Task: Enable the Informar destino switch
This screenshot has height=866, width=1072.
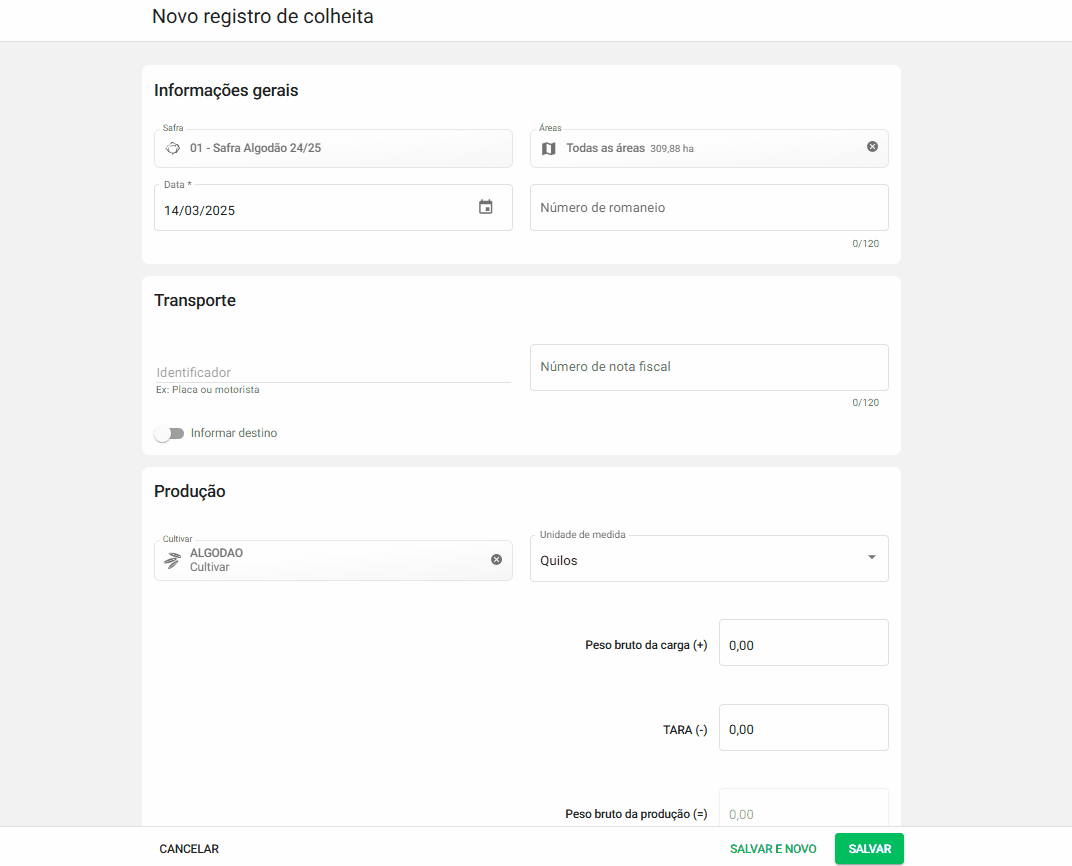Action: pos(169,434)
